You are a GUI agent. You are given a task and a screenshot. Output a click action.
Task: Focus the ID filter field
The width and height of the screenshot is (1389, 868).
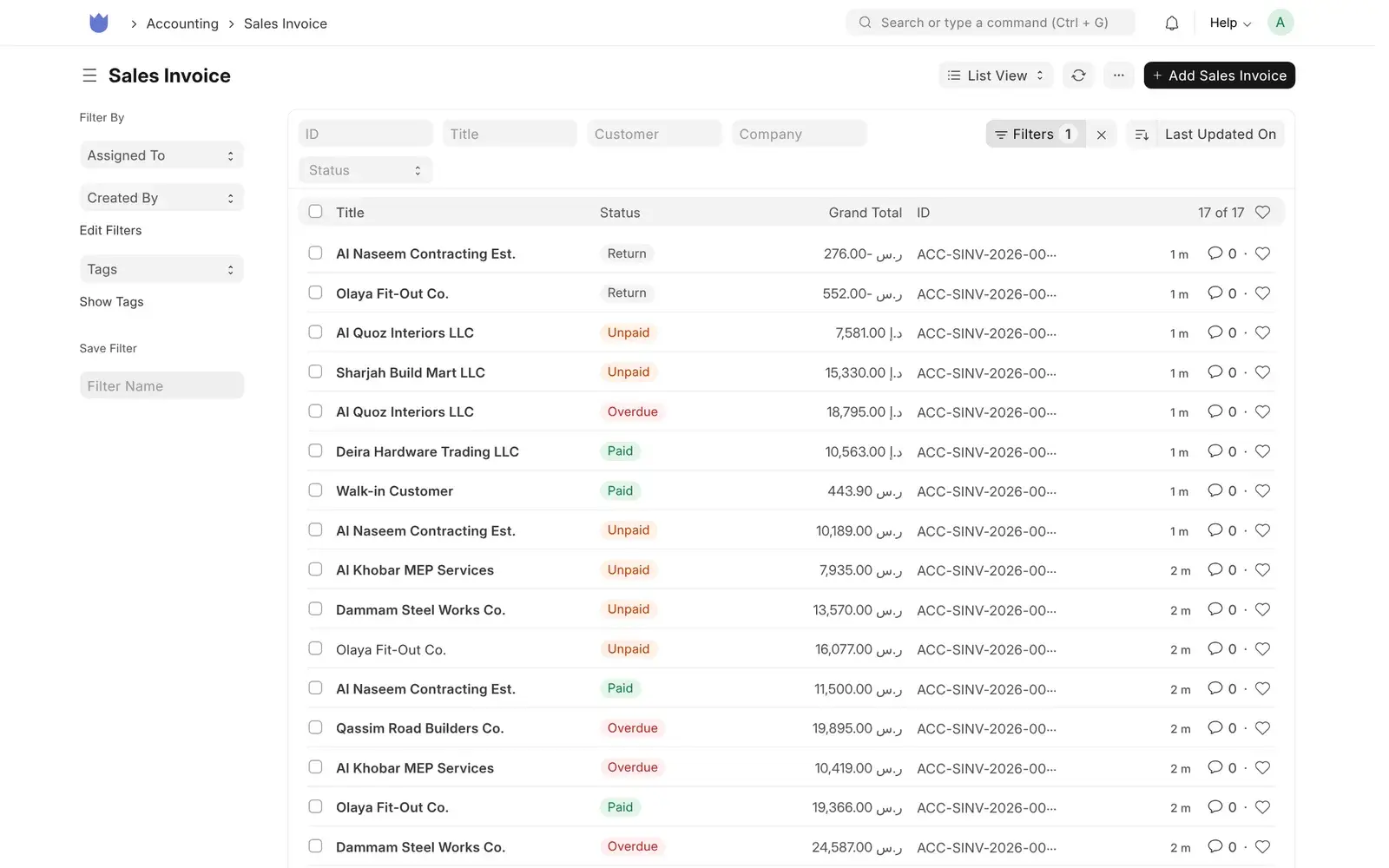(x=365, y=134)
